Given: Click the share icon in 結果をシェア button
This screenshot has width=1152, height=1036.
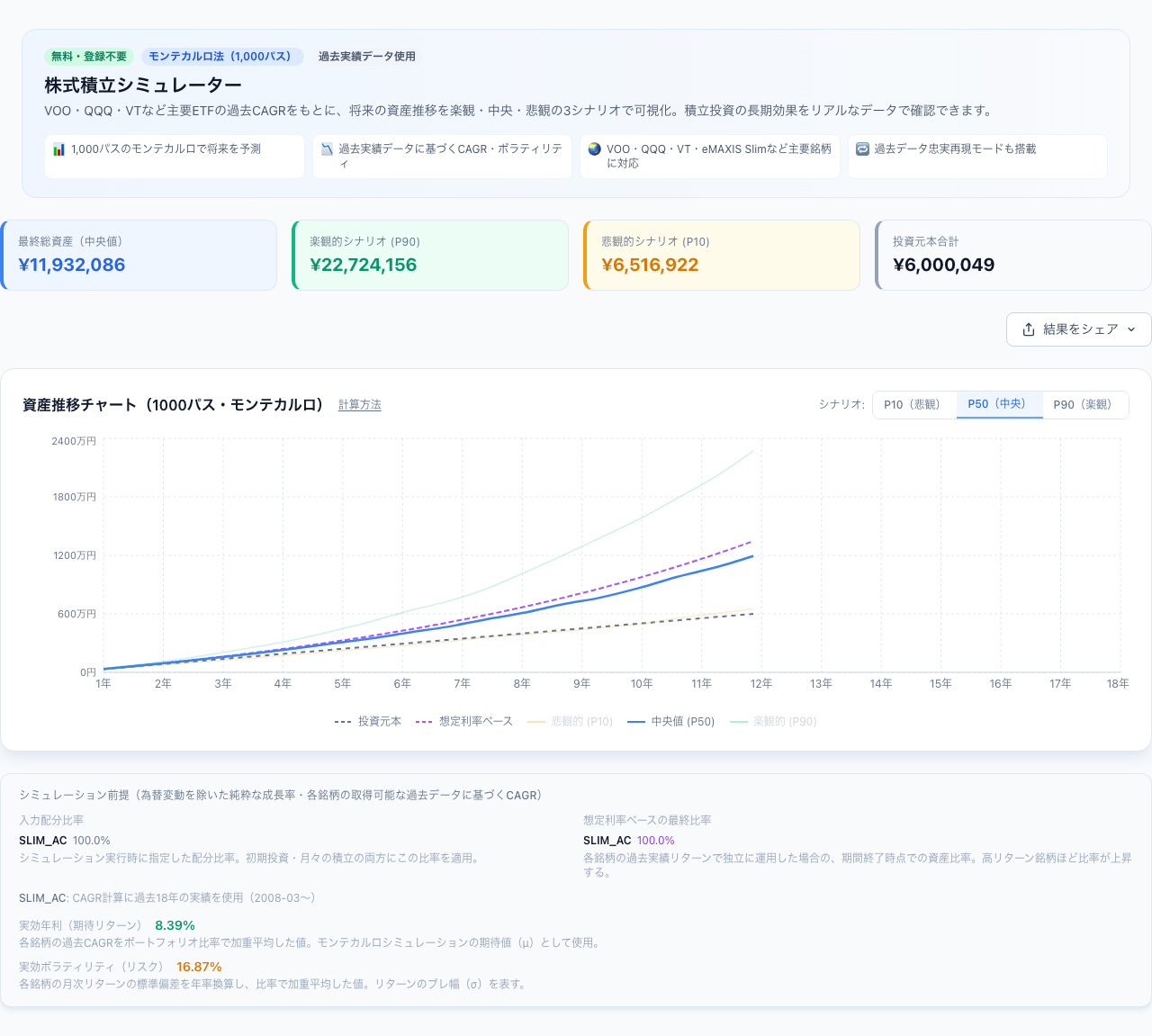Looking at the screenshot, I should (x=1029, y=329).
